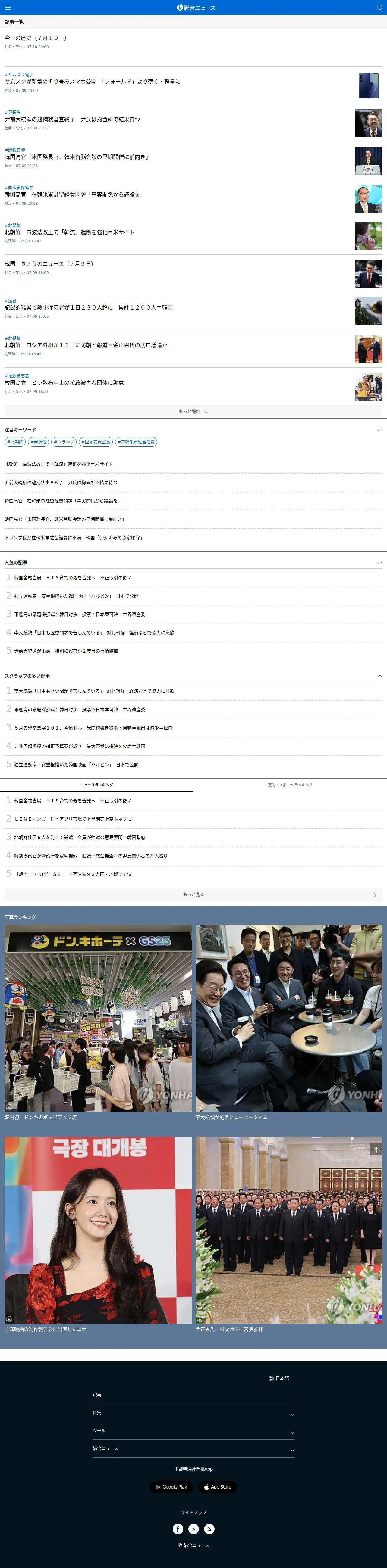
Task: Click the search magnifier icon
Action: pos(379,7)
